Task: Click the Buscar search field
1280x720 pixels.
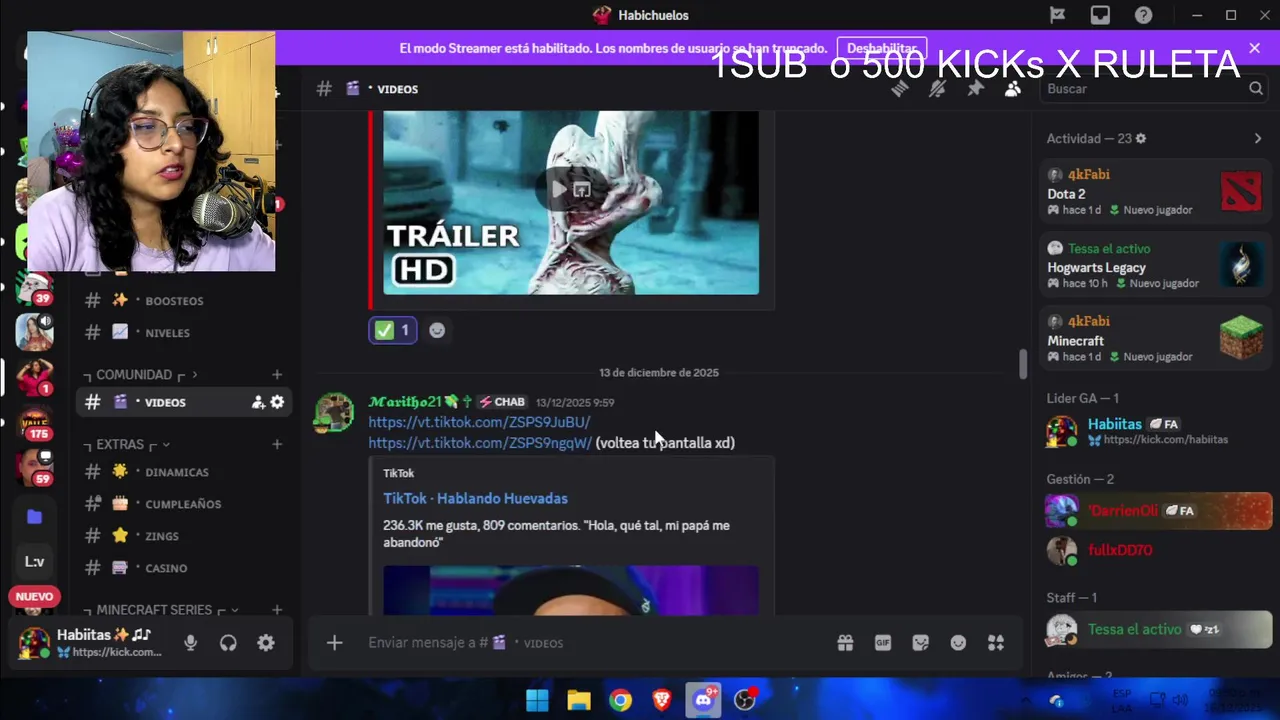Action: point(1154,89)
